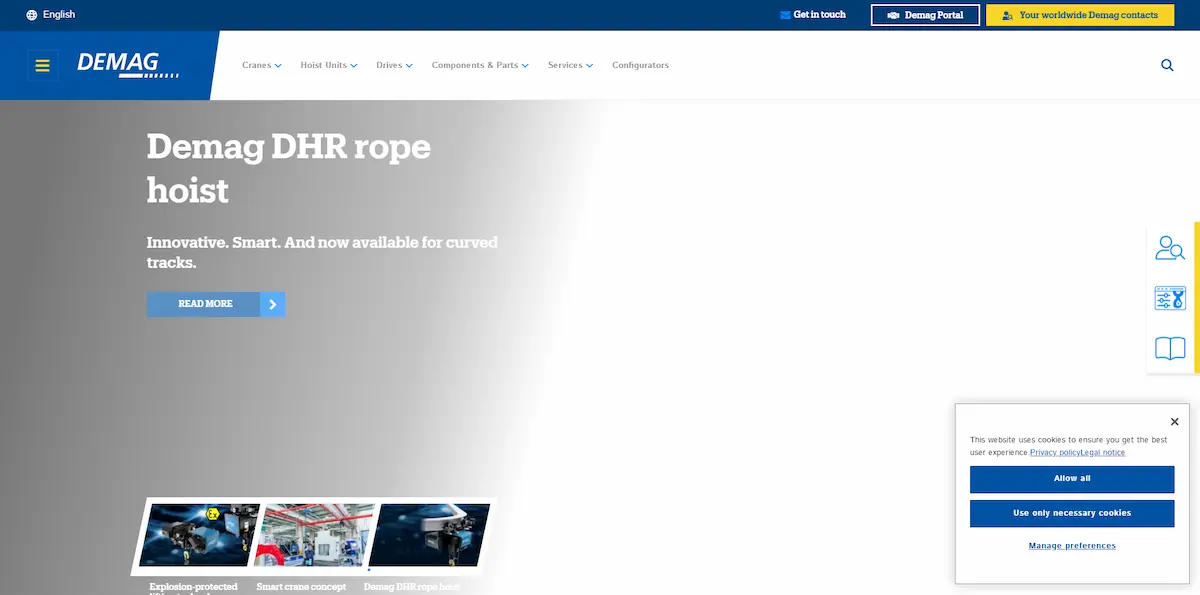Open the search magnifier icon
The width and height of the screenshot is (1200, 595).
point(1167,65)
